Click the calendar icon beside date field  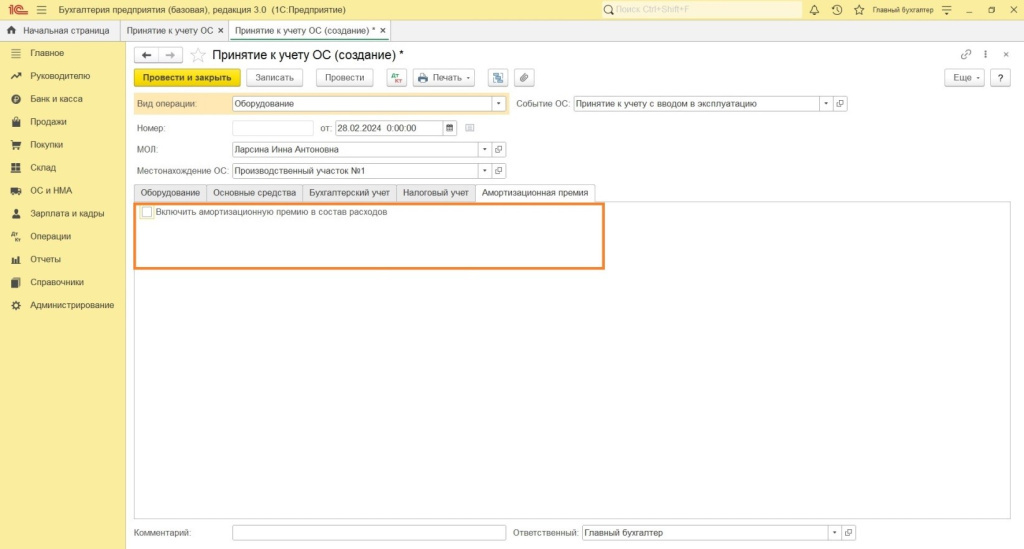click(x=450, y=128)
